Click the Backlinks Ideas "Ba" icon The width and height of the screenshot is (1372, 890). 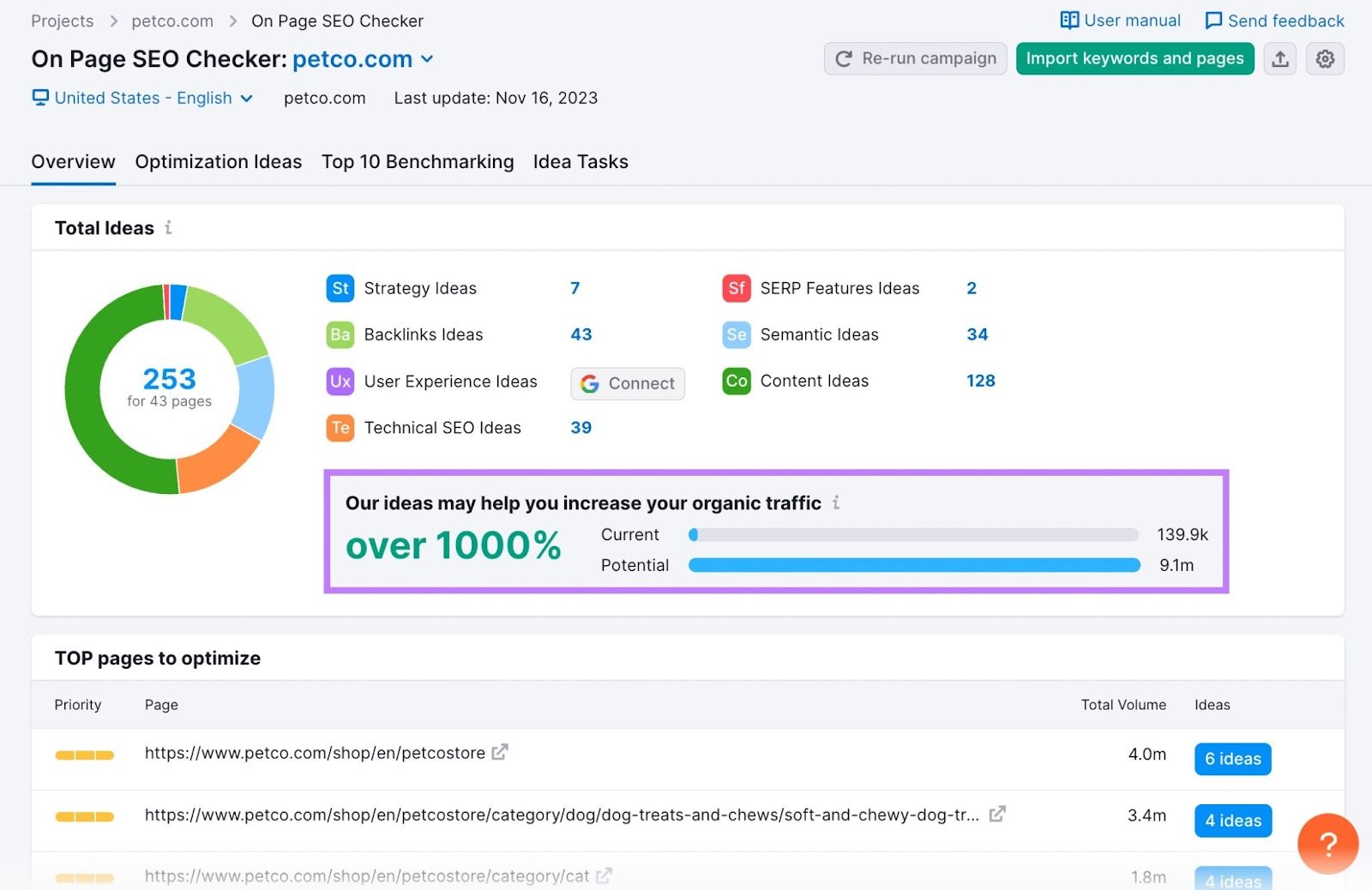coord(340,334)
